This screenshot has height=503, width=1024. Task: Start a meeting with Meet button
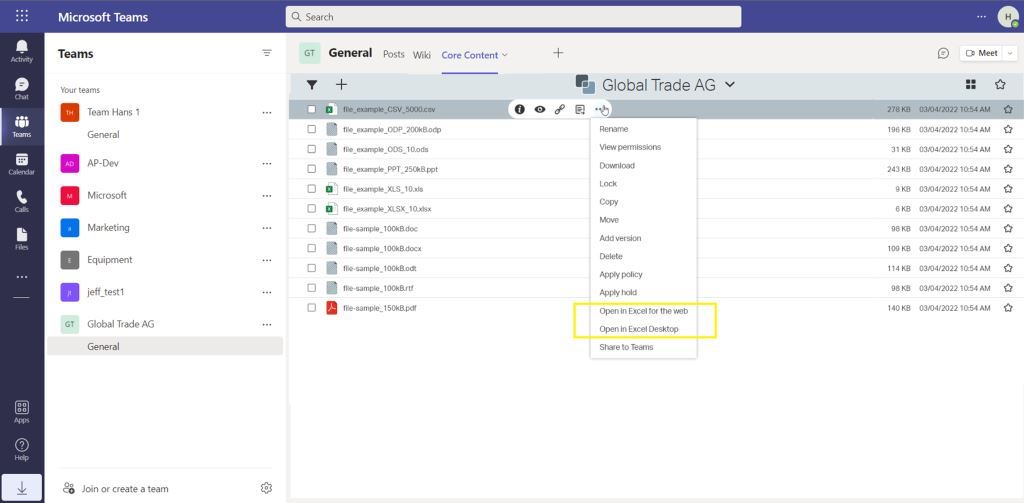tap(982, 54)
